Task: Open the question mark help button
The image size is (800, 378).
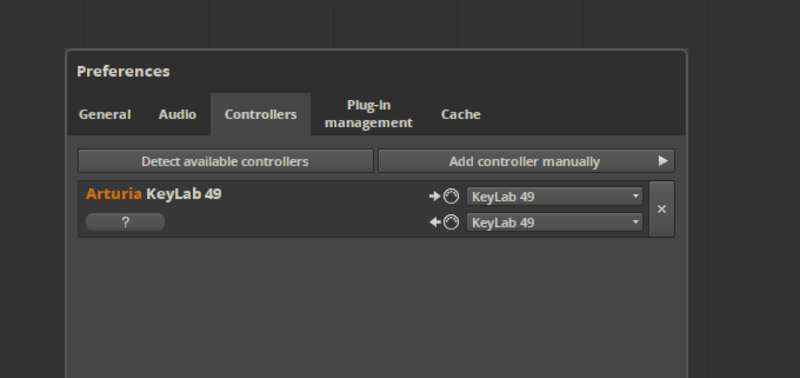Action: [125, 222]
